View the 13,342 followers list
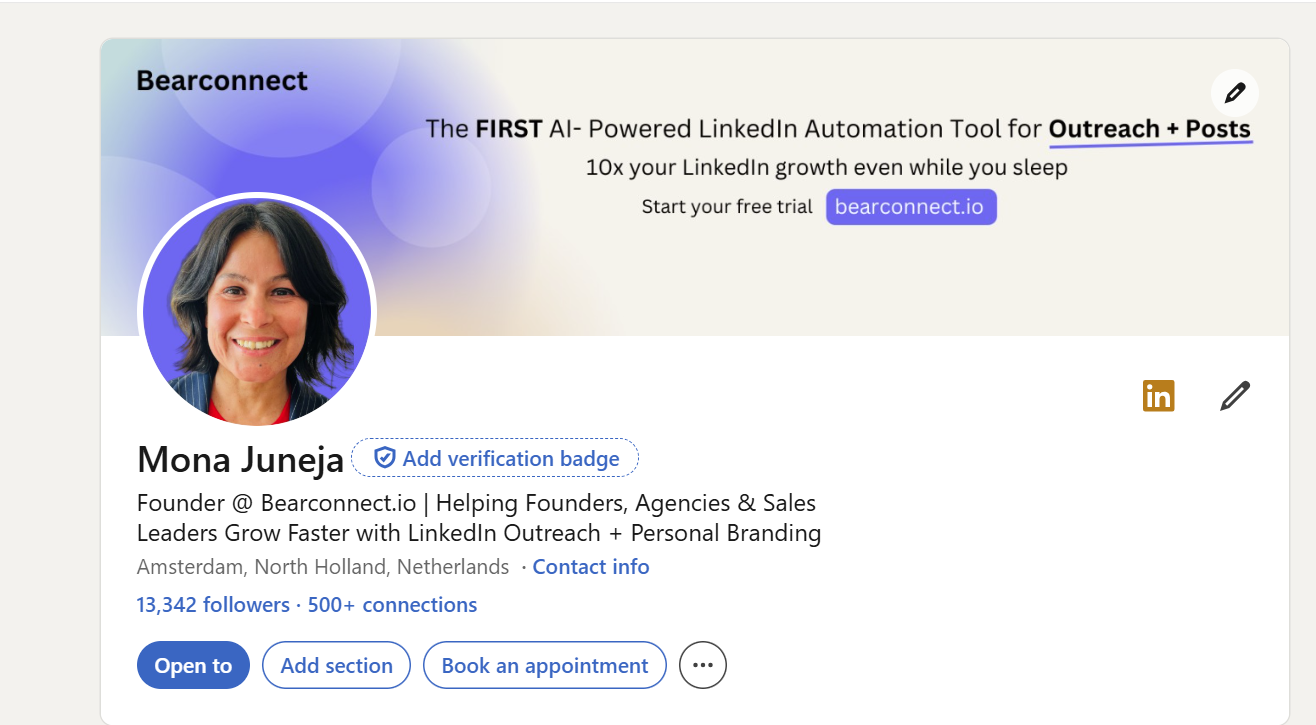Viewport: 1316px width, 725px height. click(x=213, y=605)
